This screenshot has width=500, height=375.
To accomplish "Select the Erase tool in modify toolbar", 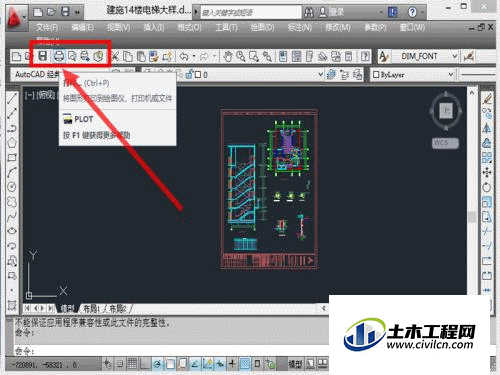I will click(x=487, y=99).
